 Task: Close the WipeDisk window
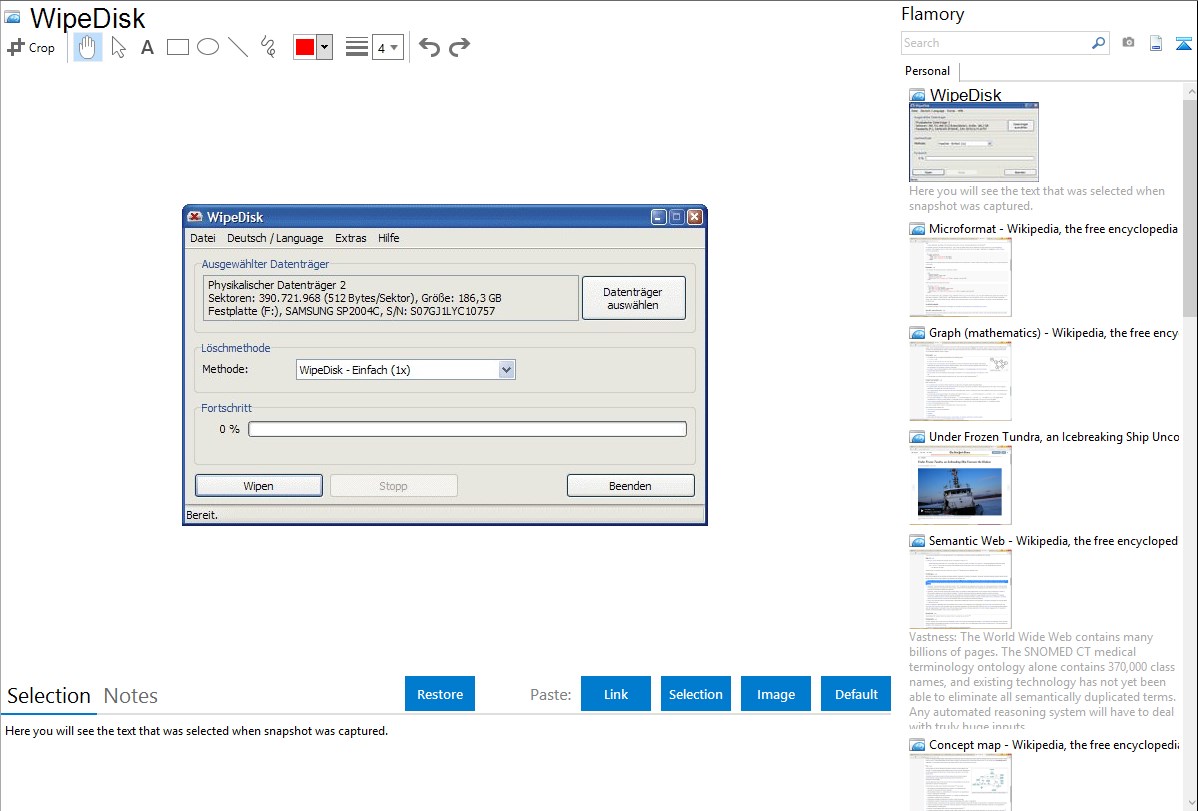695,217
